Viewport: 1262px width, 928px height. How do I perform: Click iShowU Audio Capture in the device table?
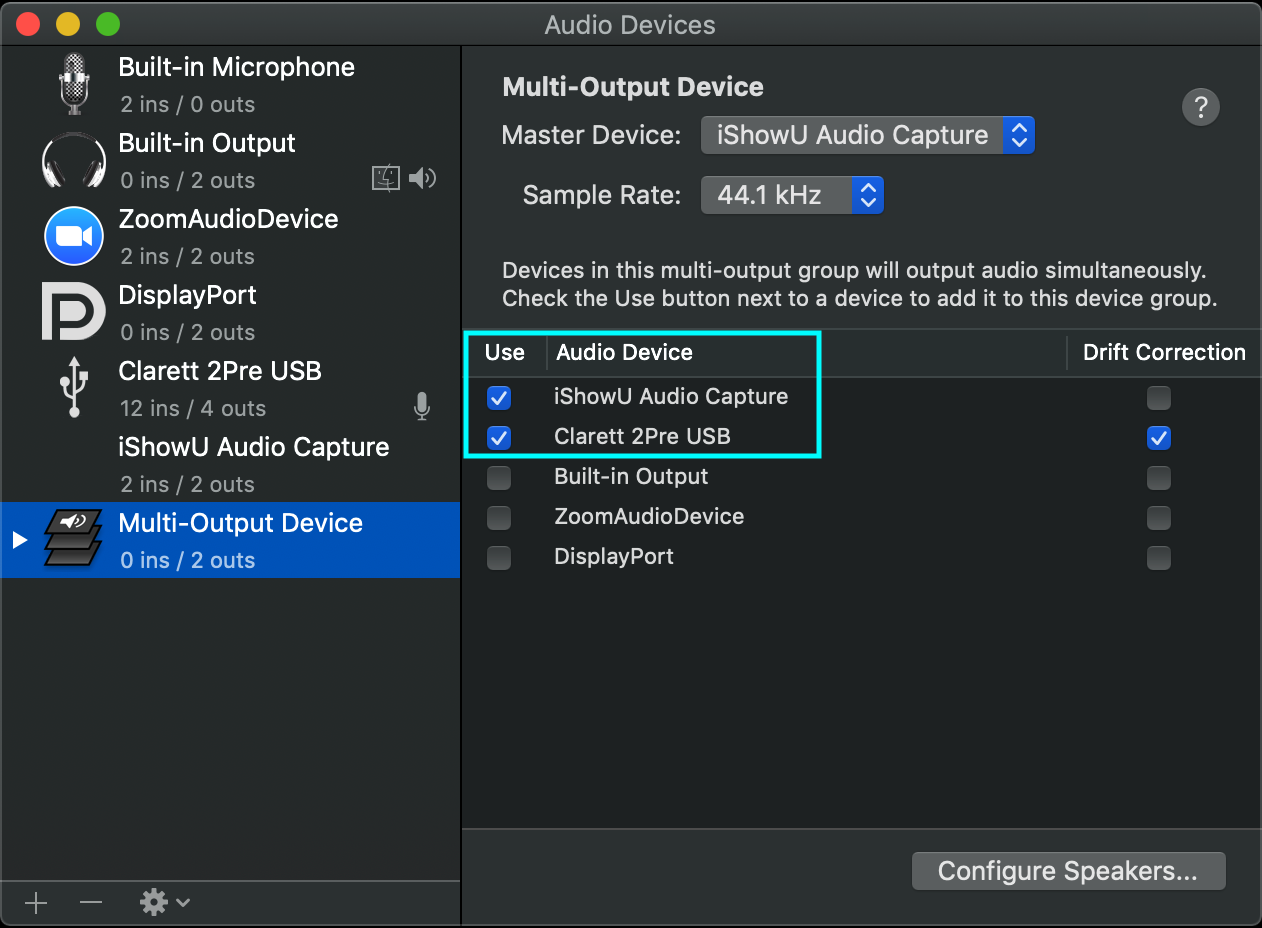pos(671,397)
